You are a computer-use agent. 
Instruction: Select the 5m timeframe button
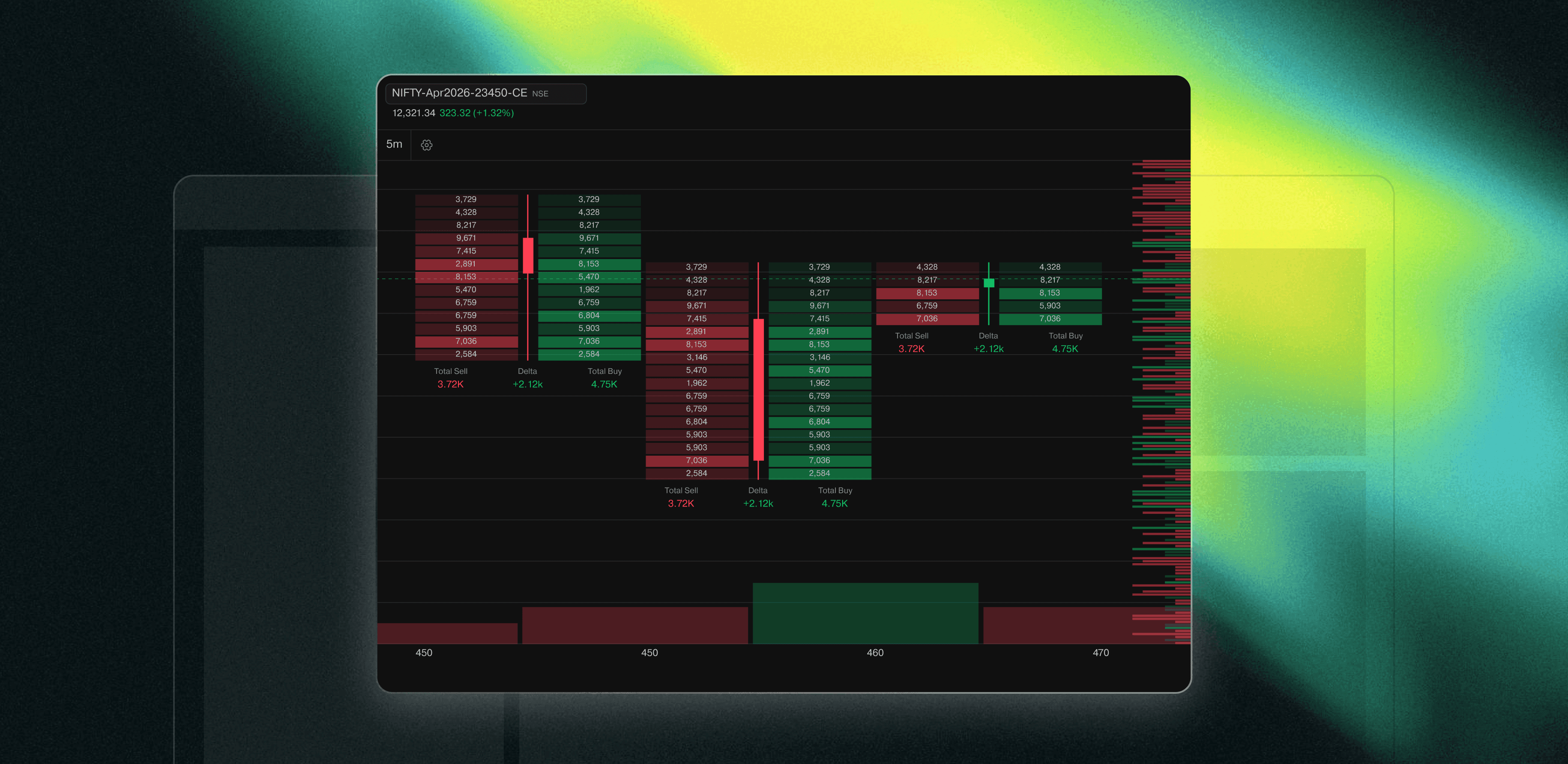point(395,144)
